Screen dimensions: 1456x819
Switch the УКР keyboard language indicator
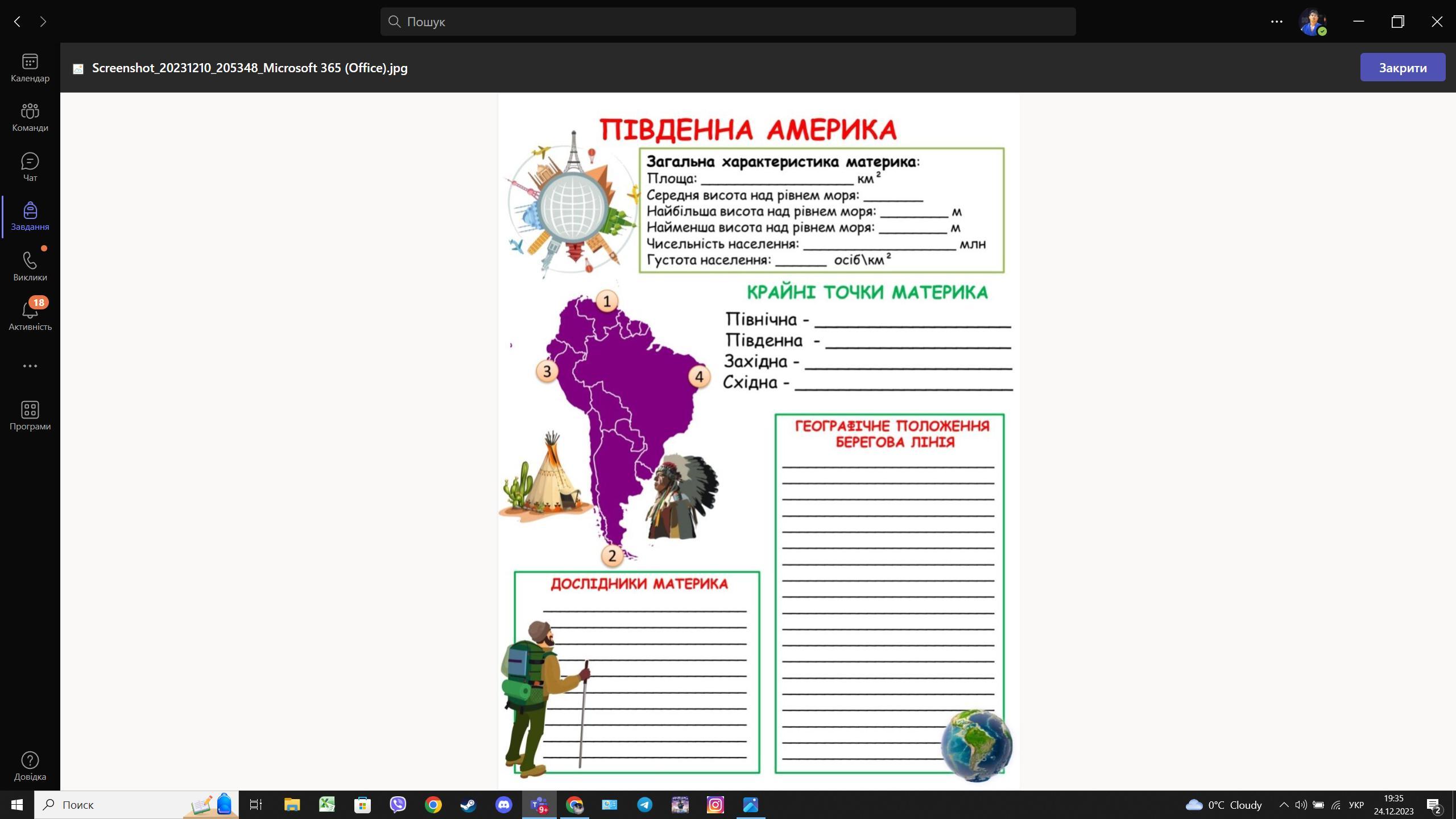click(x=1356, y=805)
